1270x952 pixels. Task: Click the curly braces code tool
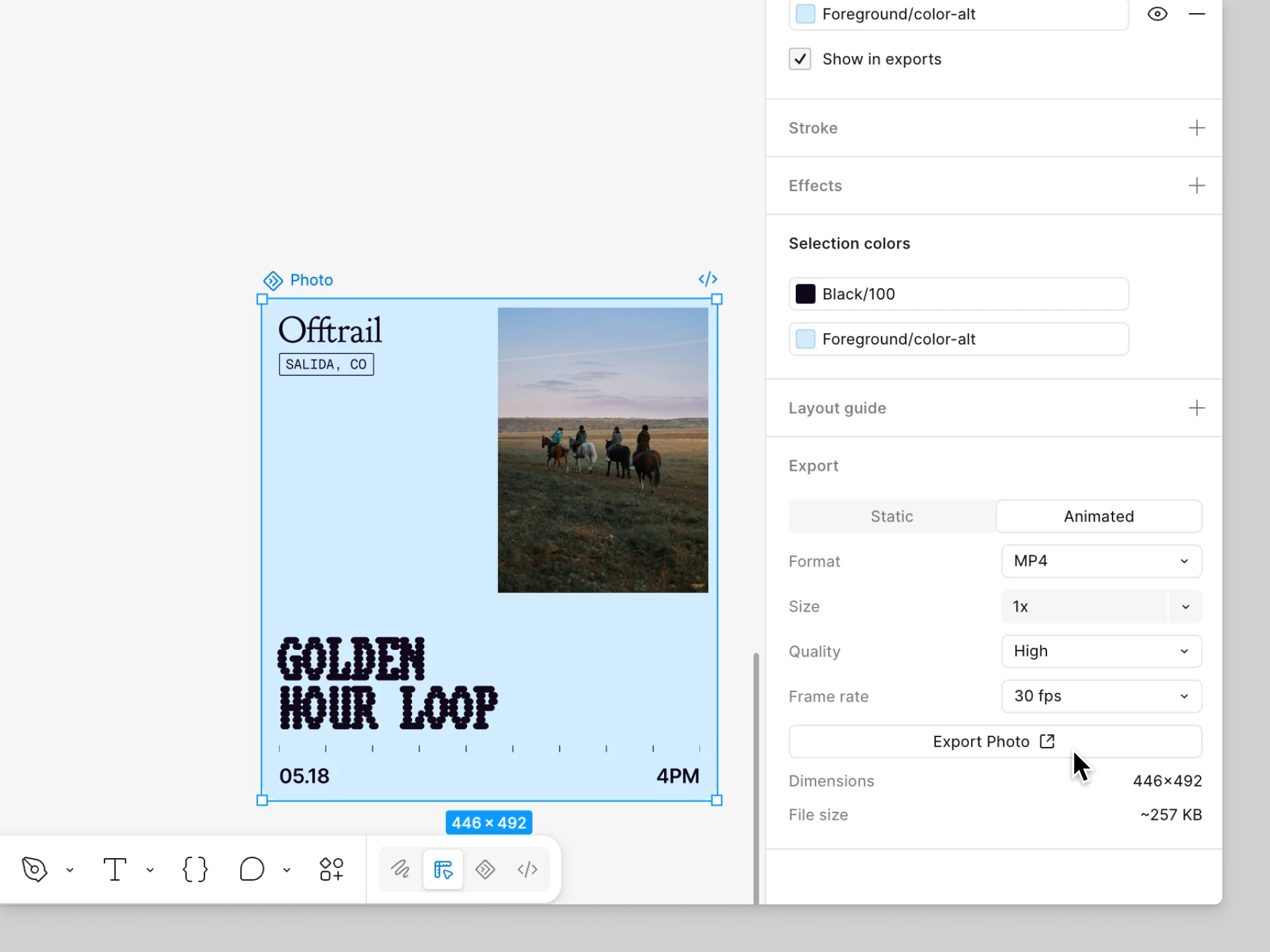tap(195, 869)
